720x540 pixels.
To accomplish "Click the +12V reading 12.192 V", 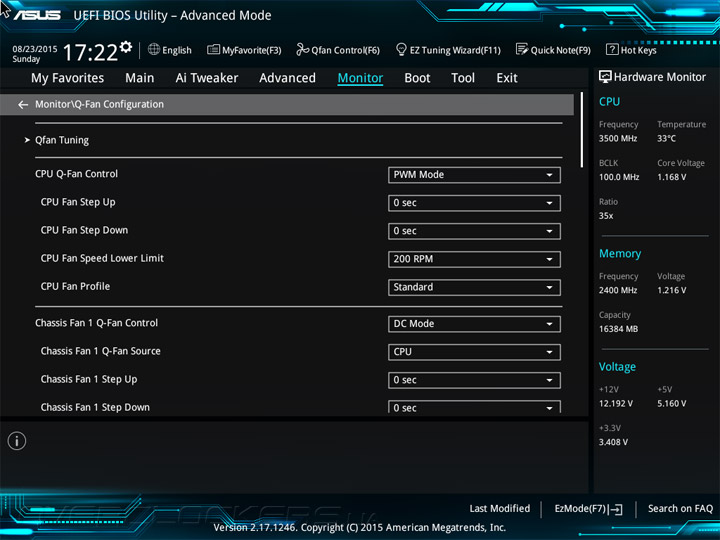I will tap(616, 403).
